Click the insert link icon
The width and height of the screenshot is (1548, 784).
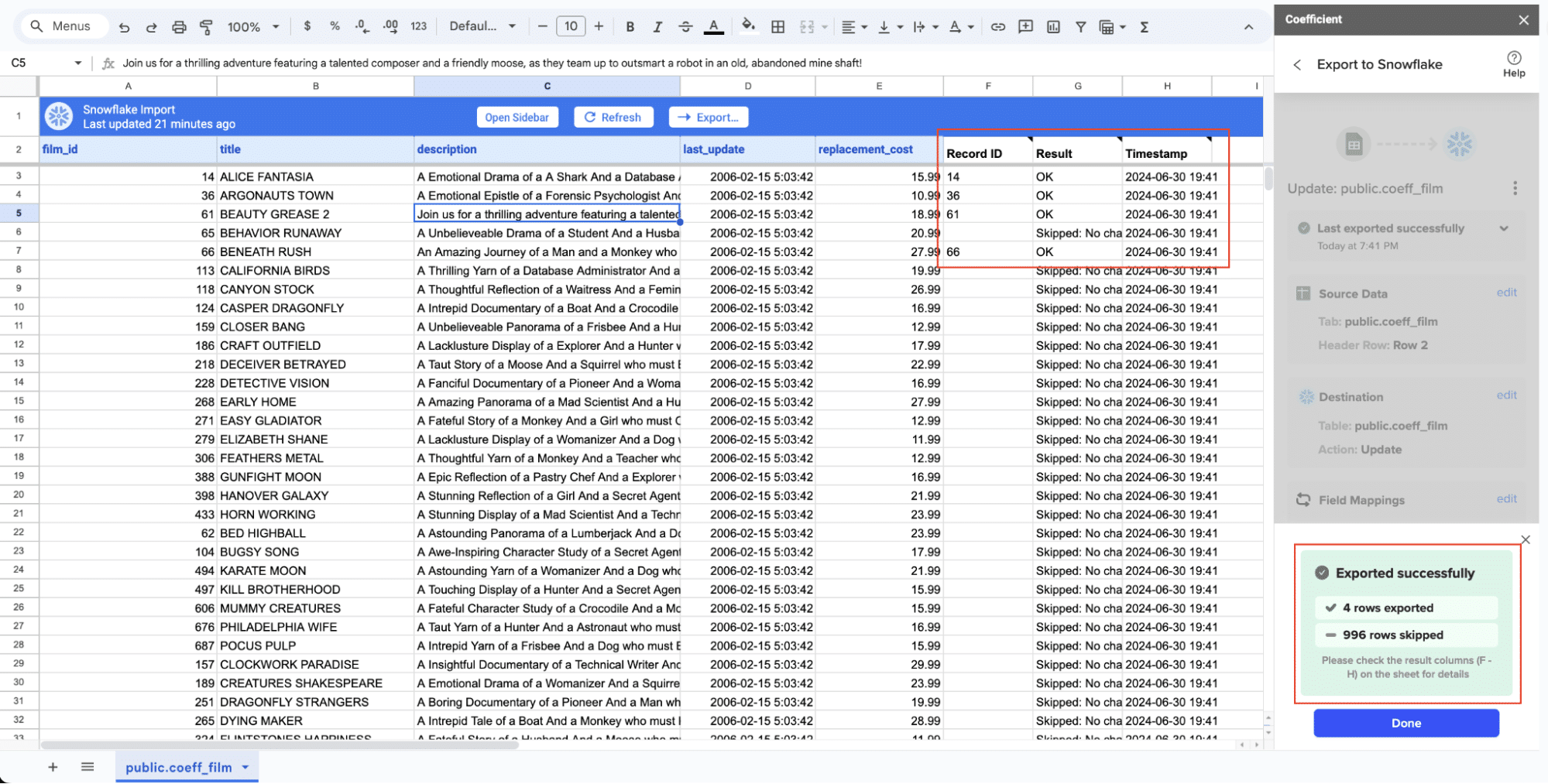(998, 27)
